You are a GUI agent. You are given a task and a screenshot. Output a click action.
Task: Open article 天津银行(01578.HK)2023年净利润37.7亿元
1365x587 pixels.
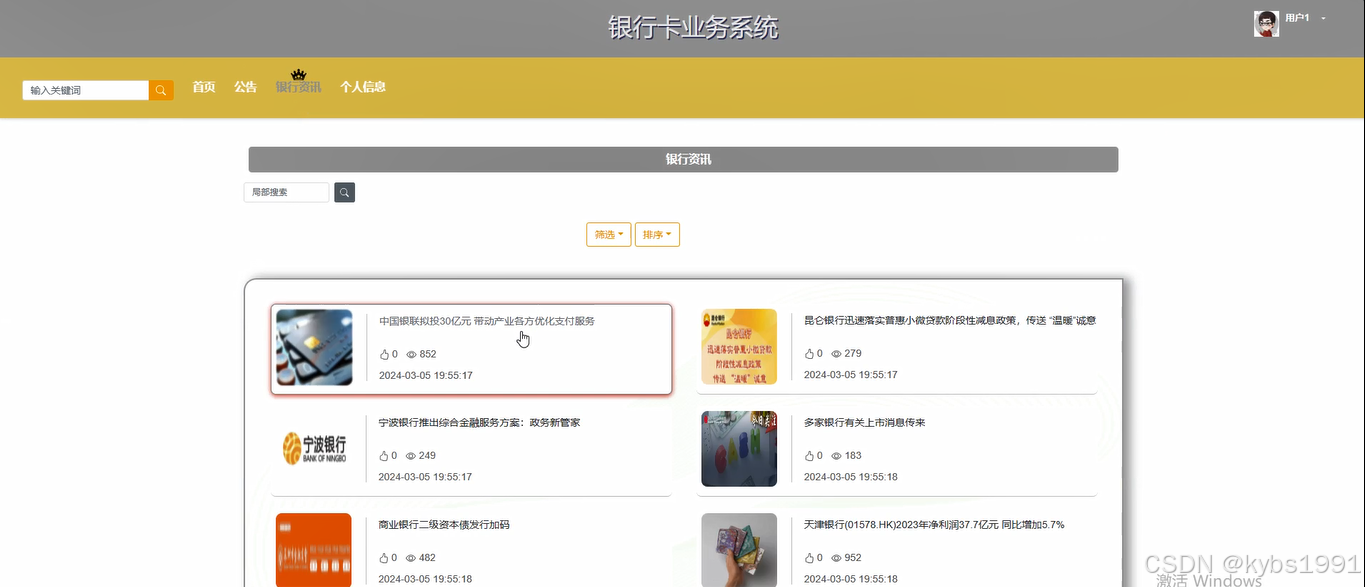934,524
